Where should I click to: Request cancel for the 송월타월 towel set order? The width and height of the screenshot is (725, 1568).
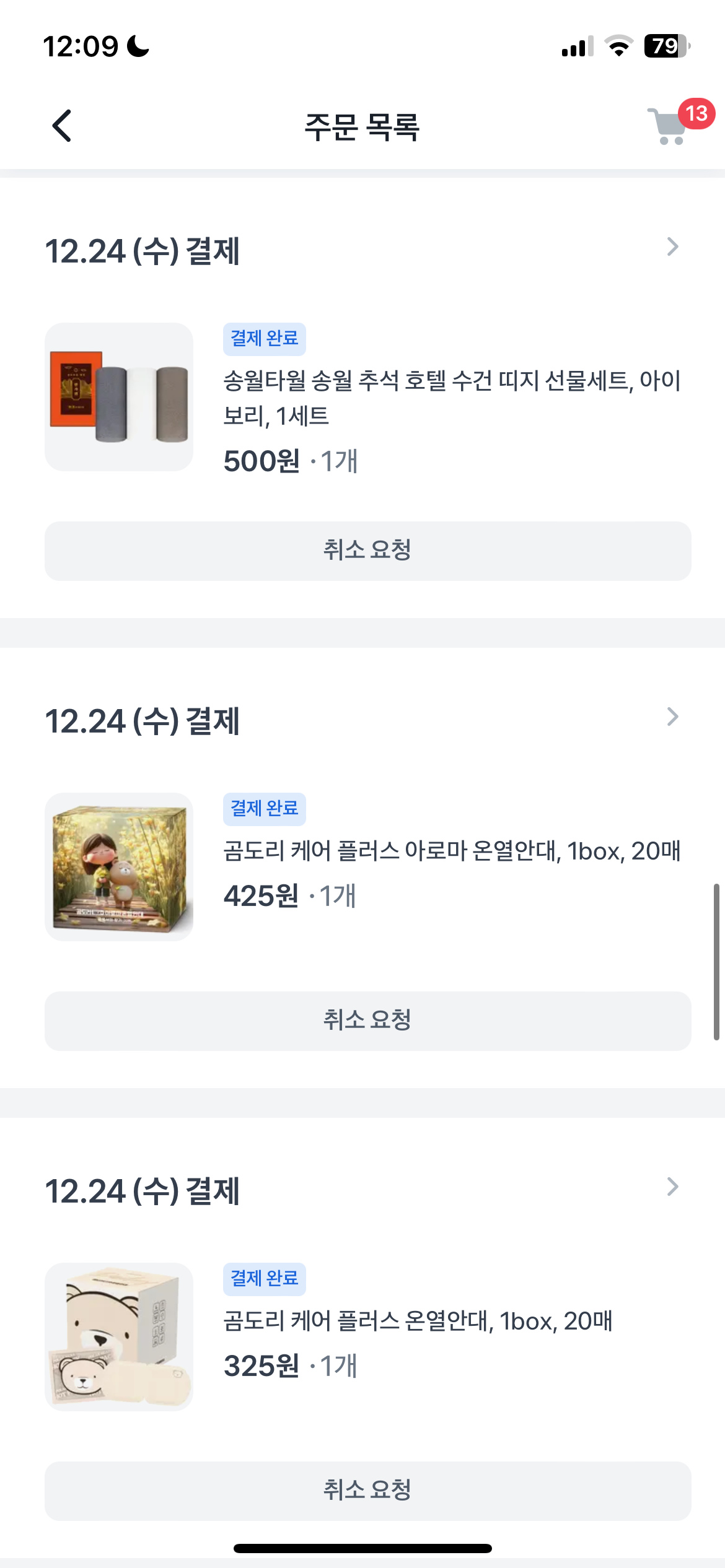[x=367, y=551]
